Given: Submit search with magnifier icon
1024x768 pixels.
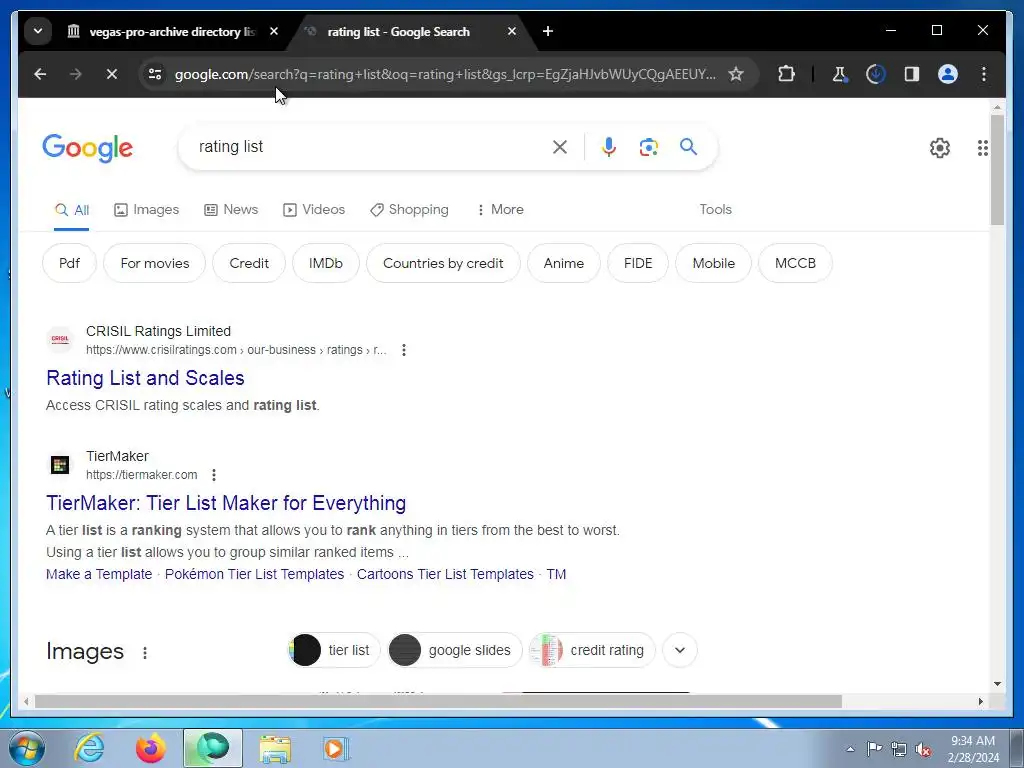Looking at the screenshot, I should (688, 147).
